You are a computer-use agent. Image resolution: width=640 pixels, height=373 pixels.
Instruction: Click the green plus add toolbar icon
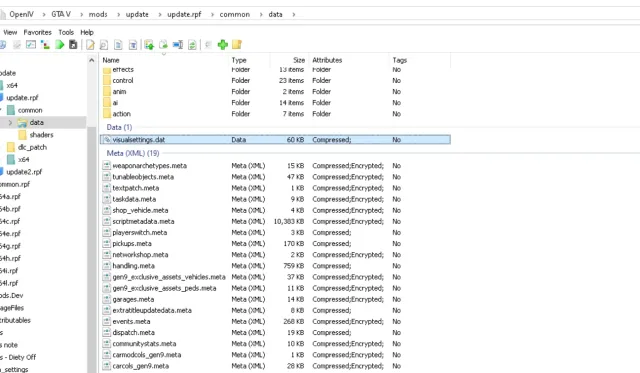click(222, 44)
